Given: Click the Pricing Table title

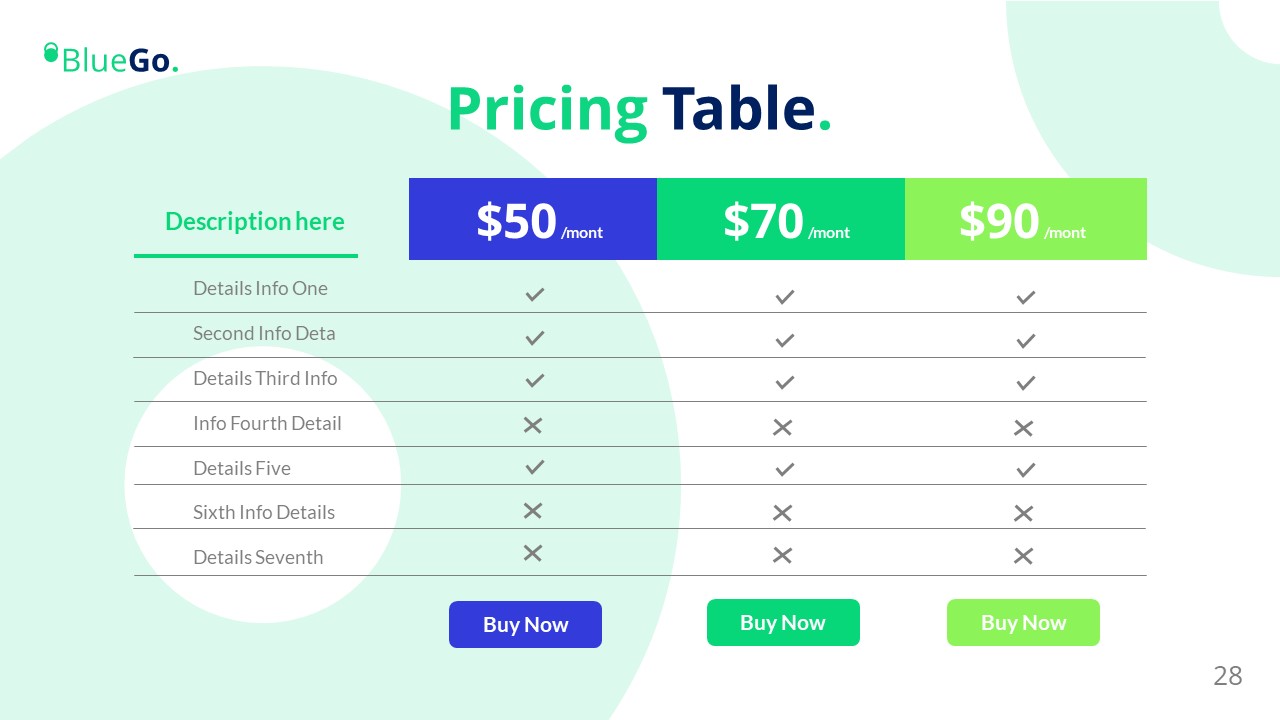Looking at the screenshot, I should 639,109.
